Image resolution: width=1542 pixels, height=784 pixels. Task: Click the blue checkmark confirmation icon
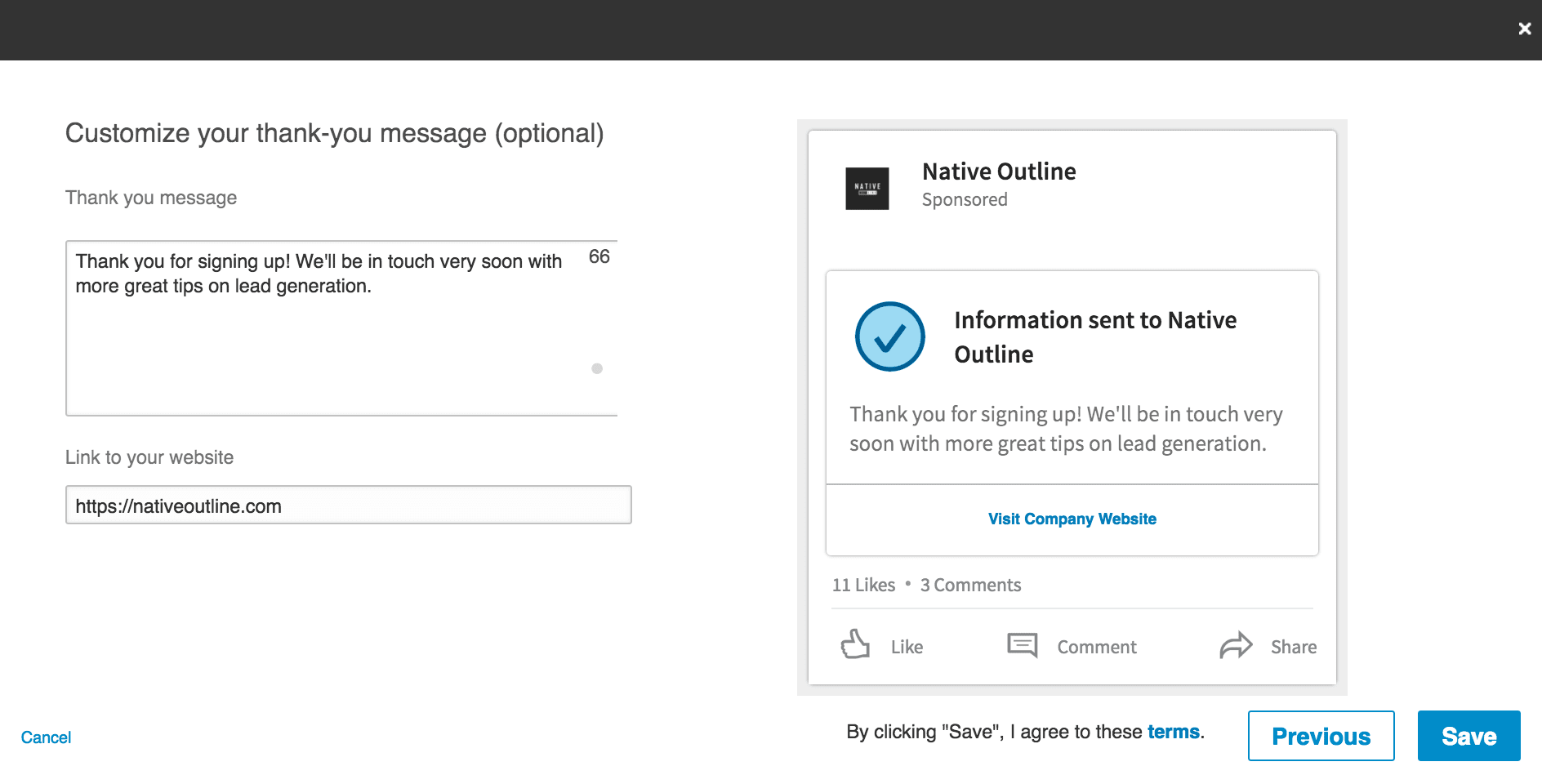tap(889, 336)
